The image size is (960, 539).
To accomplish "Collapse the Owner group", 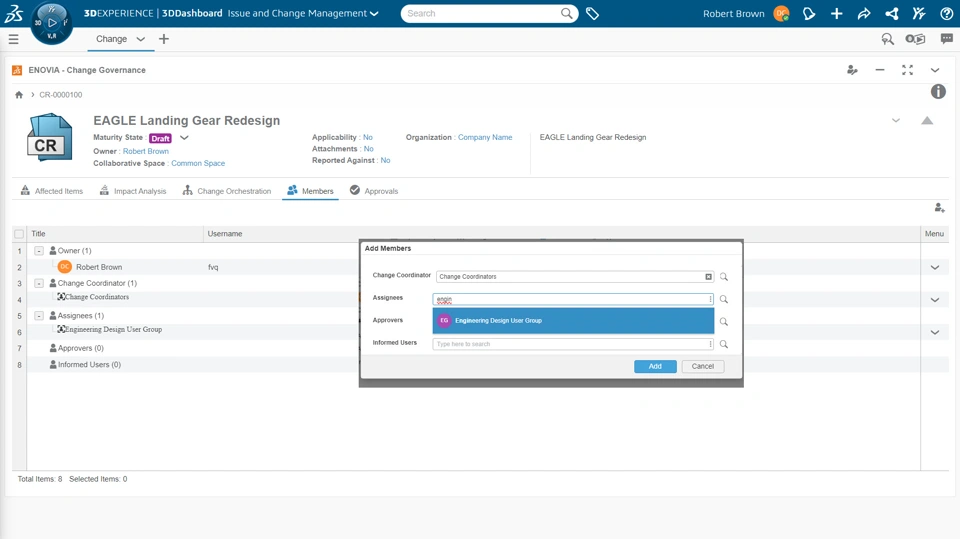I will pyautogui.click(x=39, y=251).
